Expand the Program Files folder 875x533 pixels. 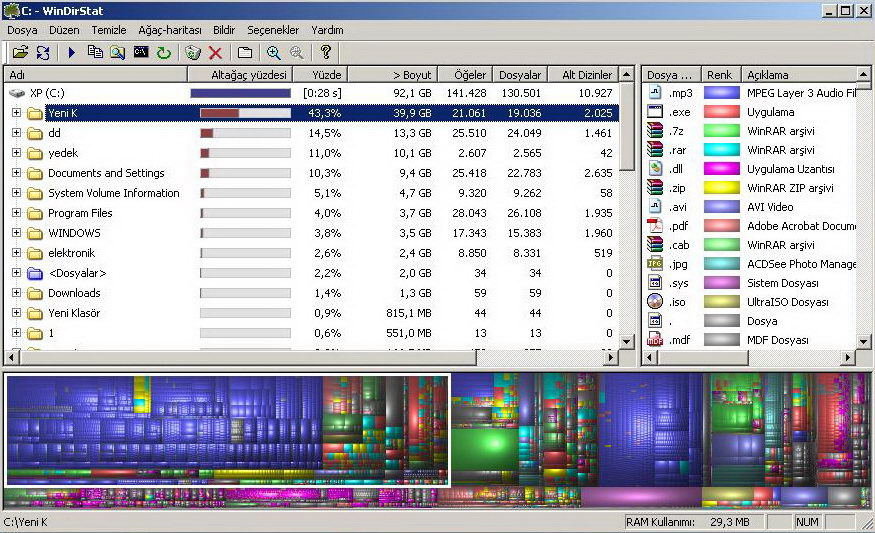(x=16, y=213)
